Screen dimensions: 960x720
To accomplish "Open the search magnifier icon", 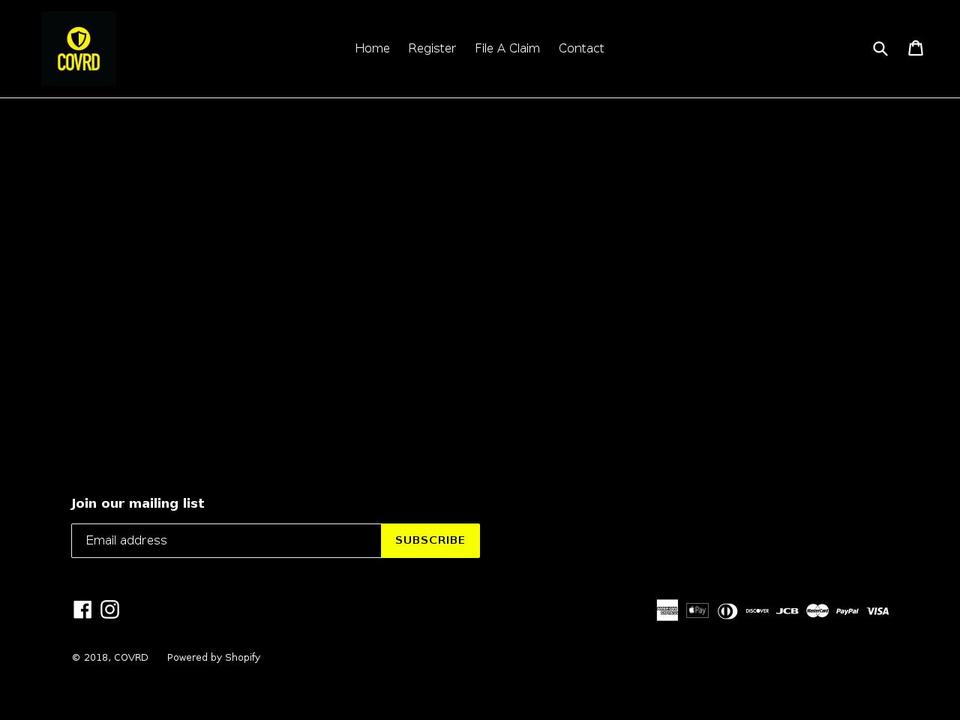I will (x=880, y=48).
